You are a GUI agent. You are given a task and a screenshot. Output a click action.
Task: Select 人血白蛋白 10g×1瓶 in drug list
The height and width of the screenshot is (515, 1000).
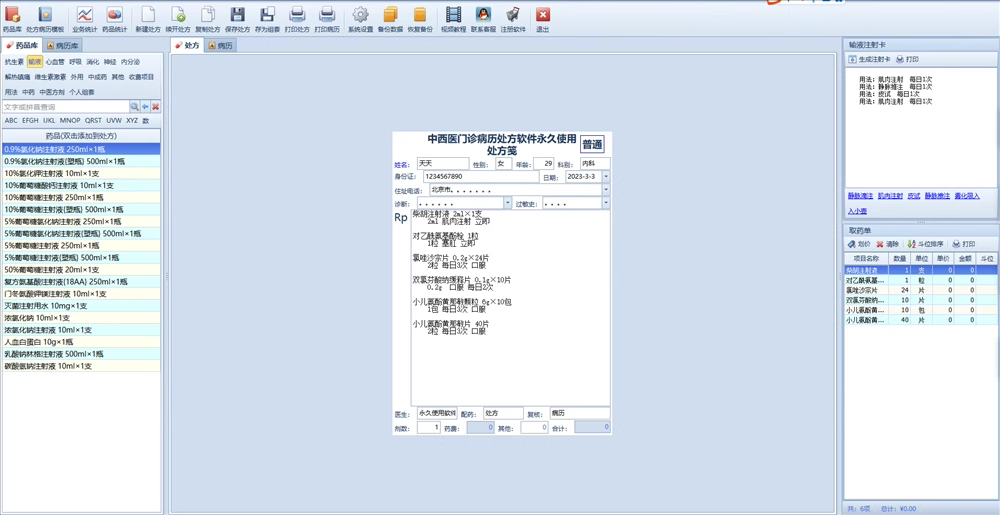click(x=81, y=342)
